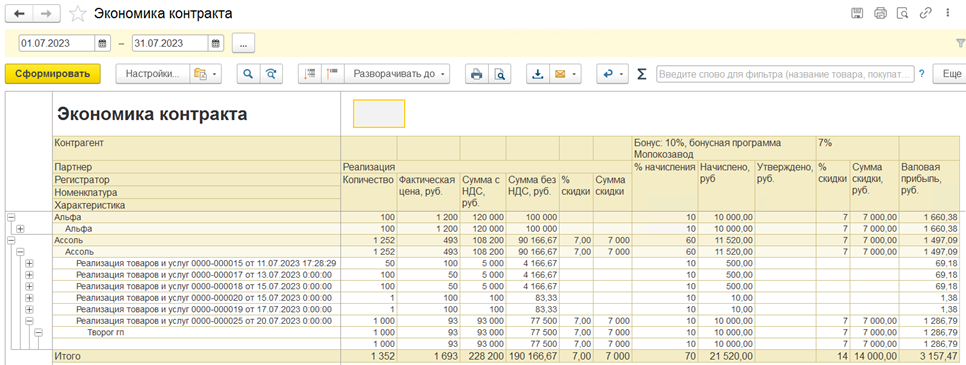966x365 pixels.
Task: Click the Find magnifier icon in toolbar
Action: (248, 73)
